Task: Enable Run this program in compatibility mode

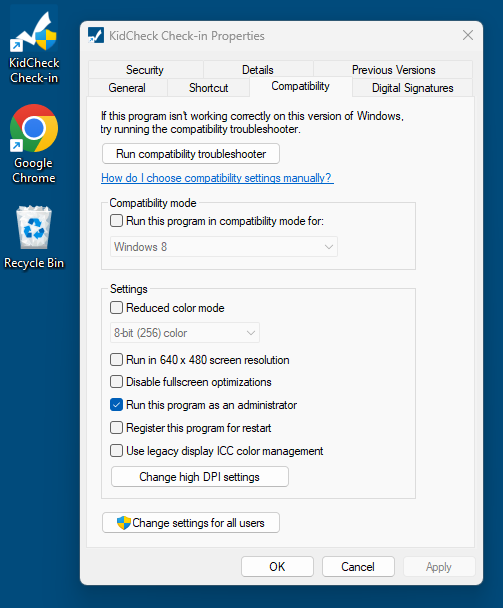Action: [116, 221]
